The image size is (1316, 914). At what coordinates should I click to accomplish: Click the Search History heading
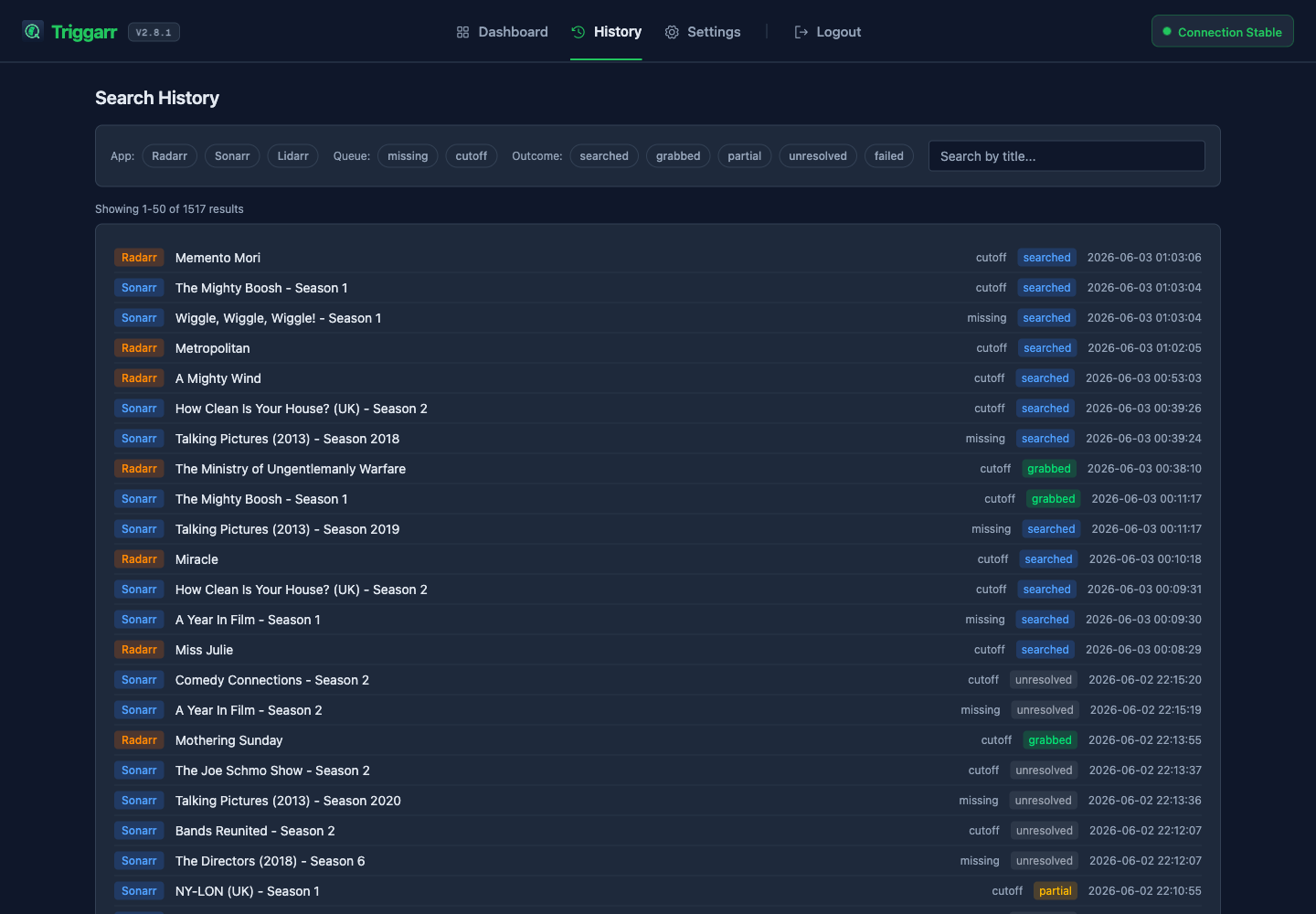(157, 98)
